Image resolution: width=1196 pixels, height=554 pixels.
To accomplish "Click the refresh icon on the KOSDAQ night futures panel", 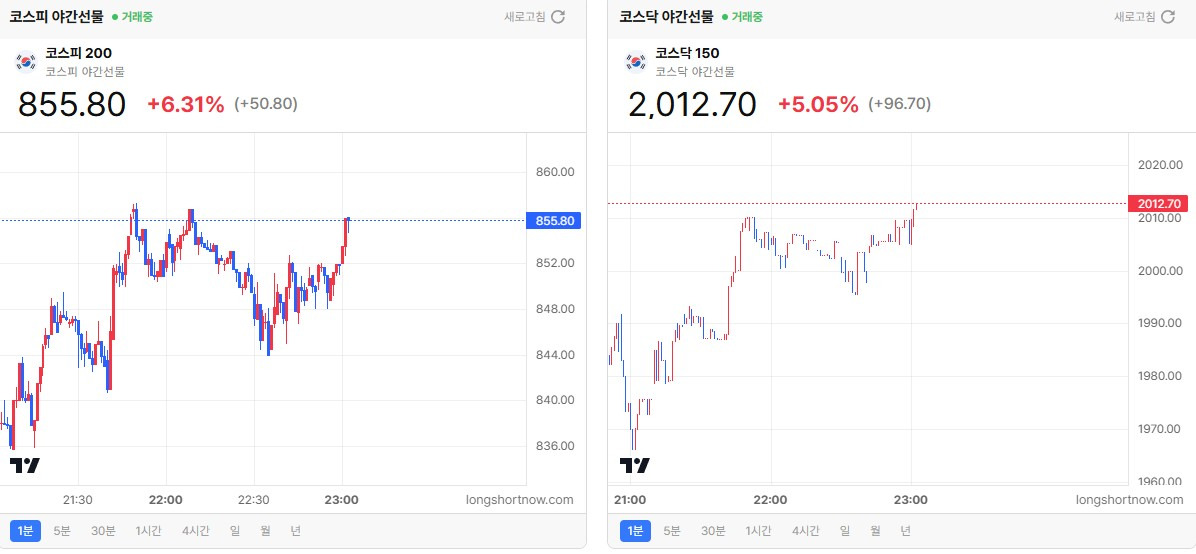I will point(1168,17).
